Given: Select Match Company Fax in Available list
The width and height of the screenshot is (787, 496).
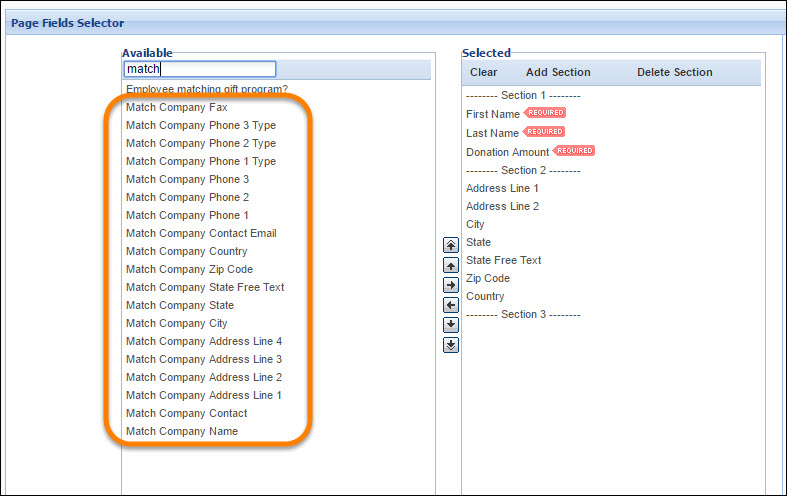Looking at the screenshot, I should pyautogui.click(x=177, y=107).
